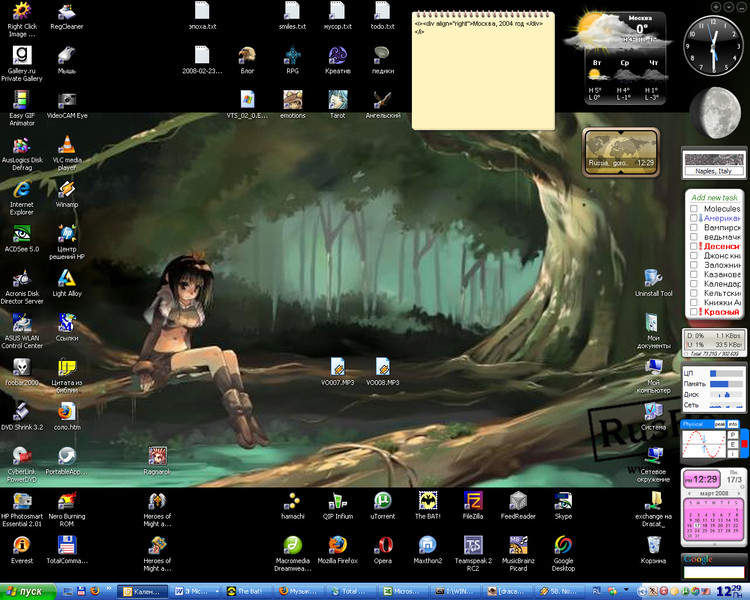Open The BAT! mail icon
Screen dimensions: 750x600
point(428,505)
